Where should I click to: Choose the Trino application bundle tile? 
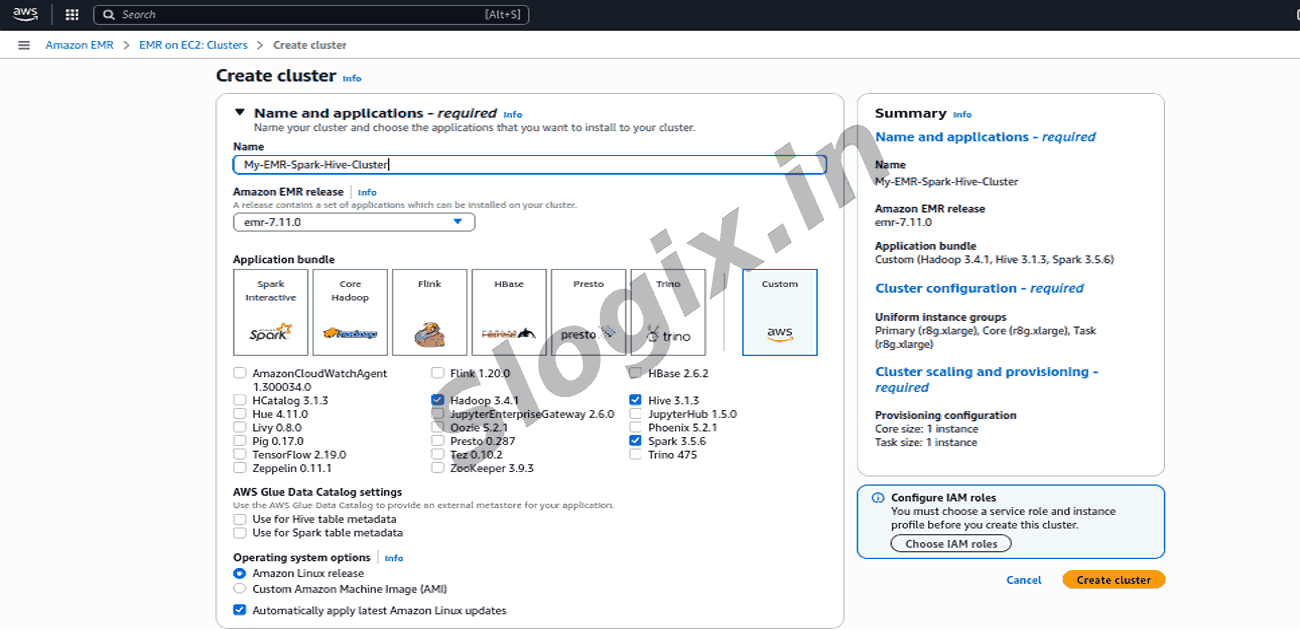click(668, 312)
